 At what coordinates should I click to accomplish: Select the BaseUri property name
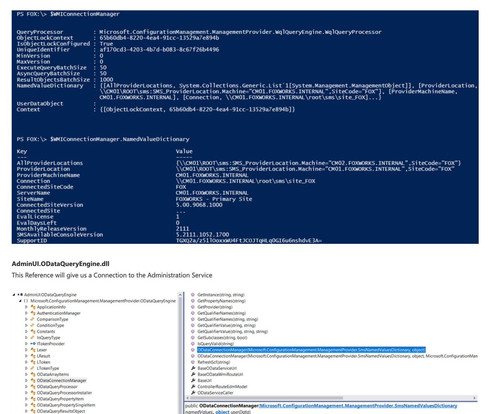(204, 380)
